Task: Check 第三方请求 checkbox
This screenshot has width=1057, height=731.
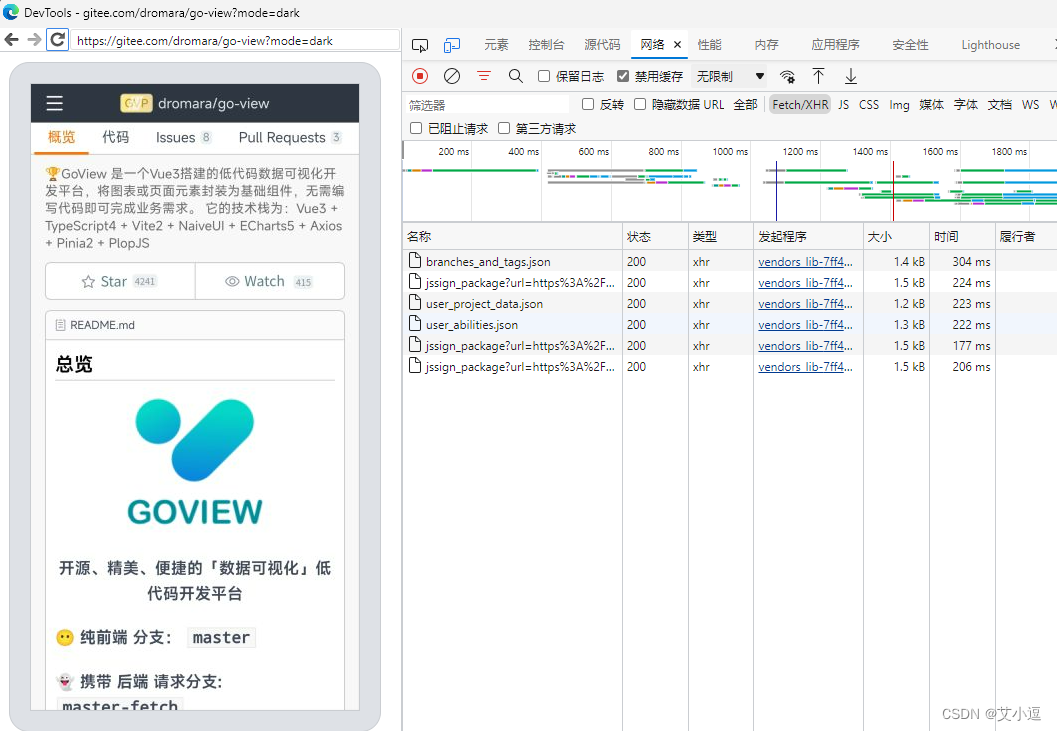Action: pyautogui.click(x=504, y=128)
